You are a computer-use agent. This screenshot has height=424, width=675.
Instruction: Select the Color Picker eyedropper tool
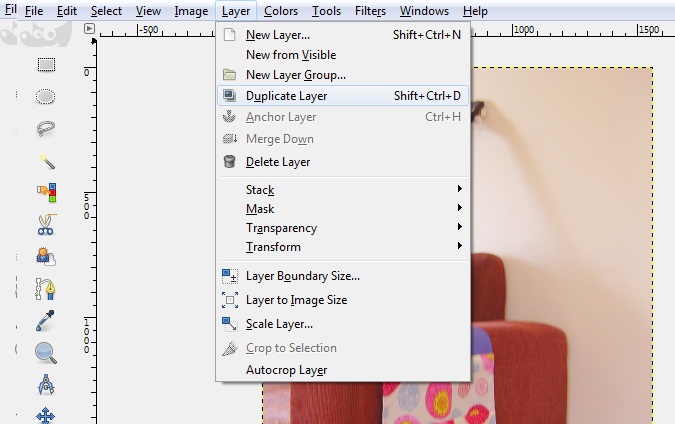coord(45,321)
